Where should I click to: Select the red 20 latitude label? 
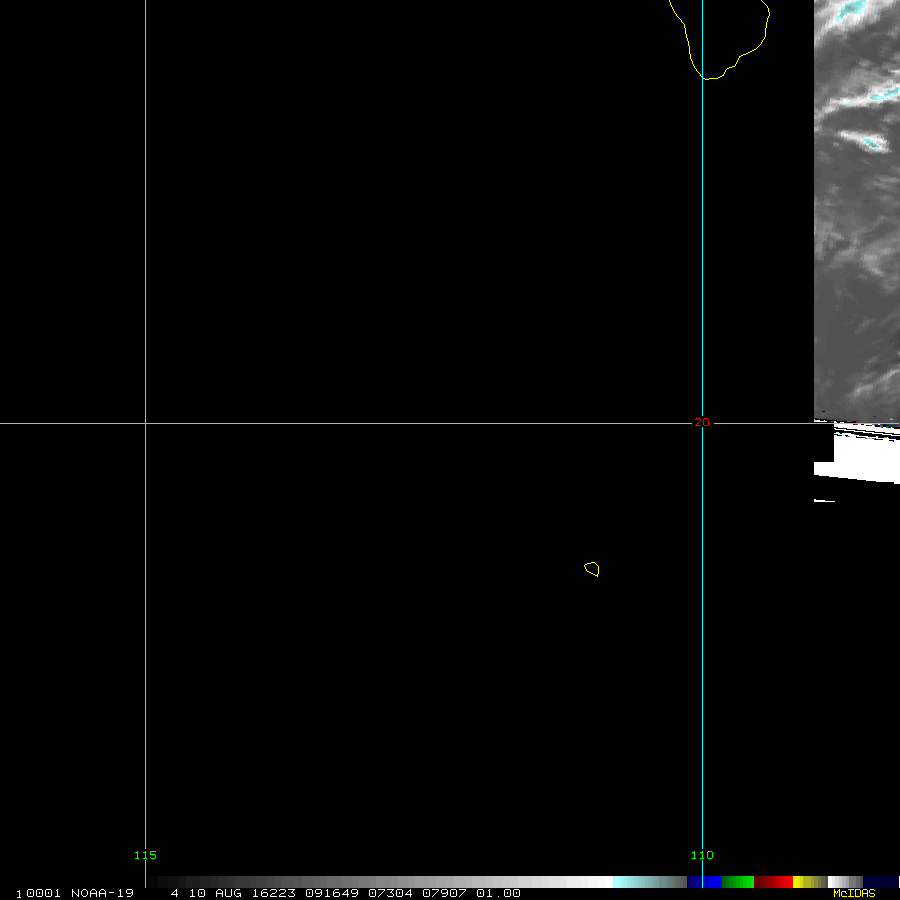tap(702, 422)
